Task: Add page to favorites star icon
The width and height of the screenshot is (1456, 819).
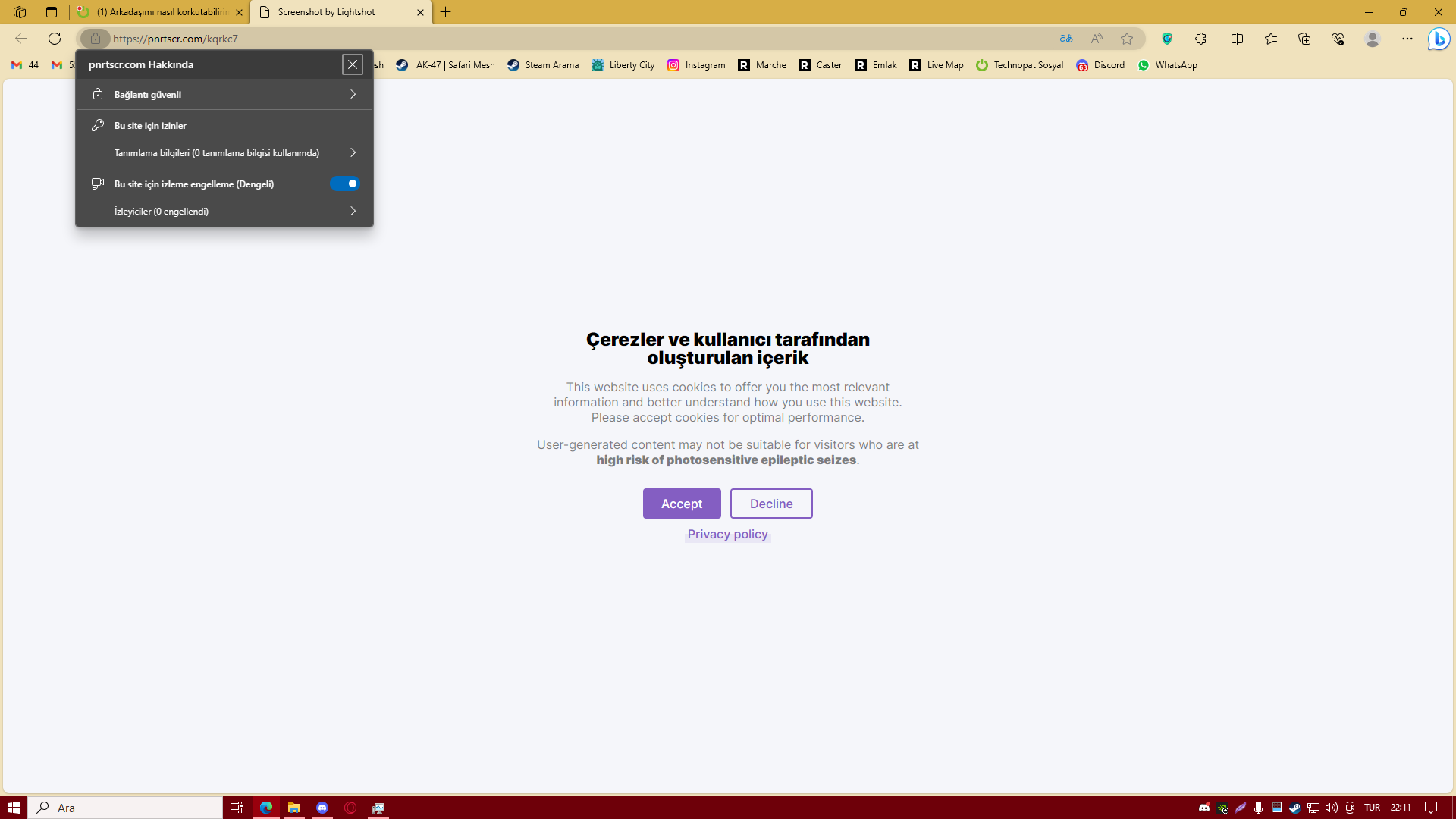Action: click(1127, 39)
